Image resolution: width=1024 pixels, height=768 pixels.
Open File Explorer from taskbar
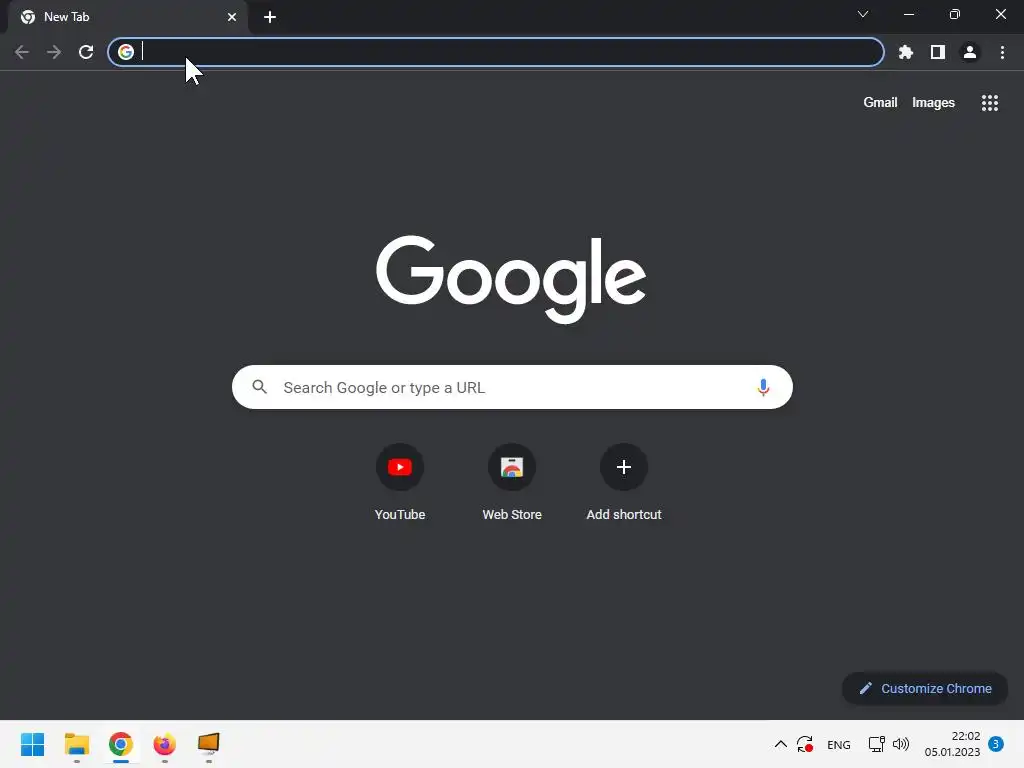pos(77,744)
